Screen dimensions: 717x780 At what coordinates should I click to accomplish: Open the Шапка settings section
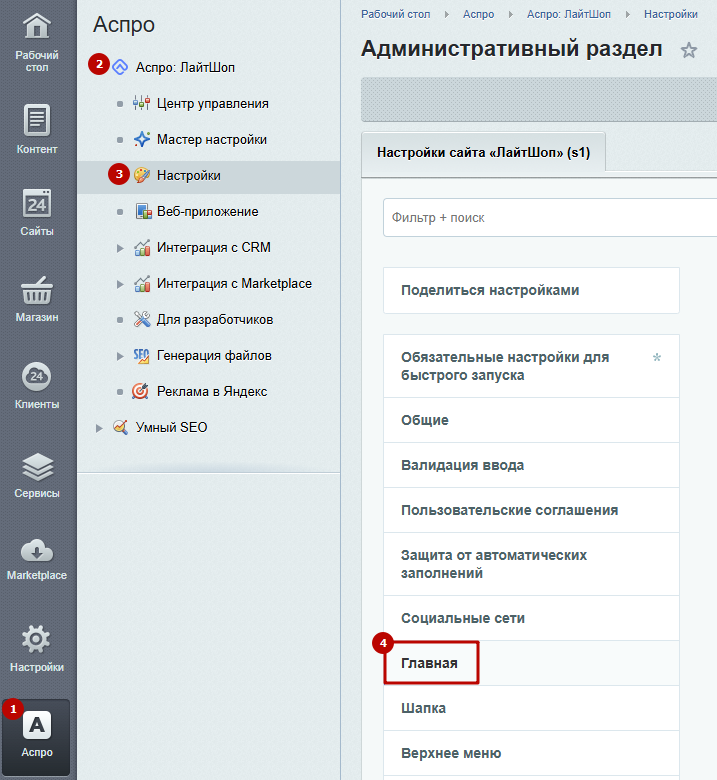(x=424, y=708)
